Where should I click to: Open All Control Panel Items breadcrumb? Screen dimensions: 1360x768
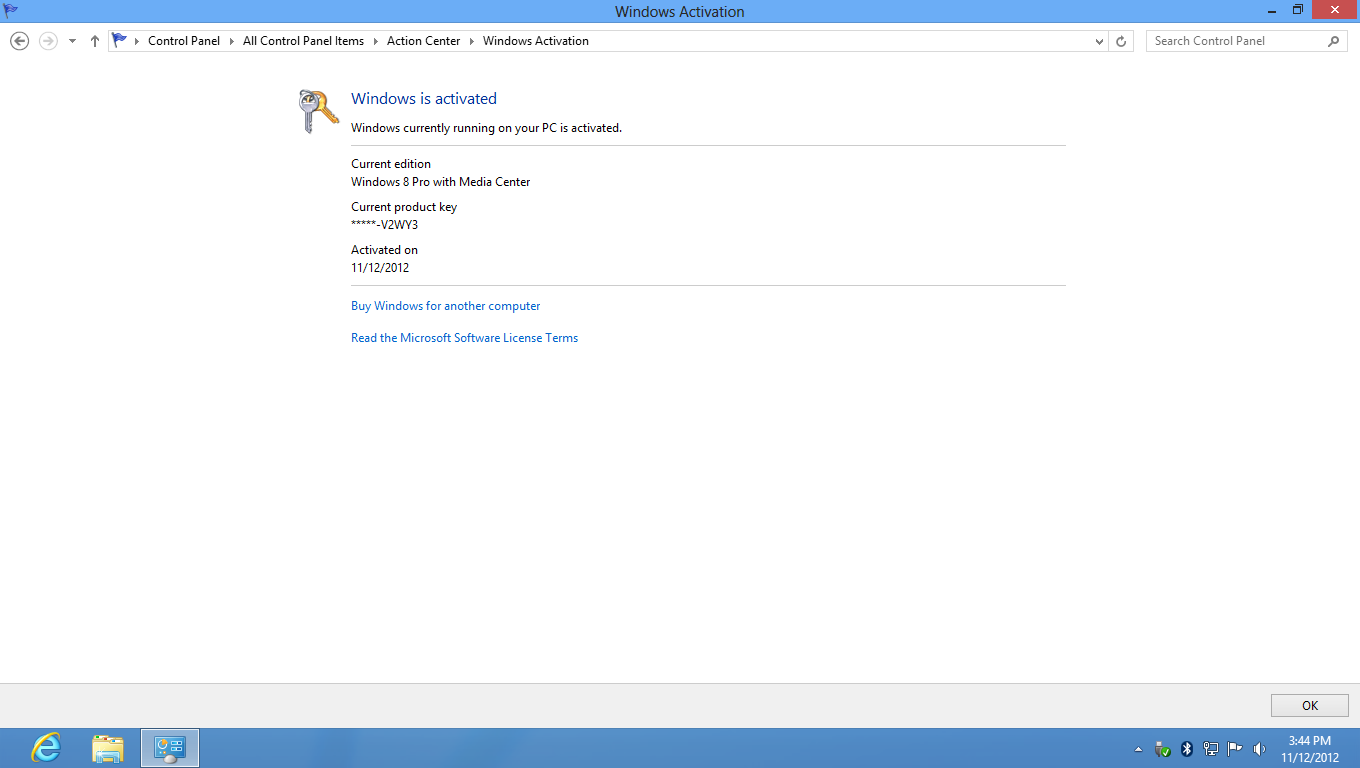pyautogui.click(x=303, y=41)
